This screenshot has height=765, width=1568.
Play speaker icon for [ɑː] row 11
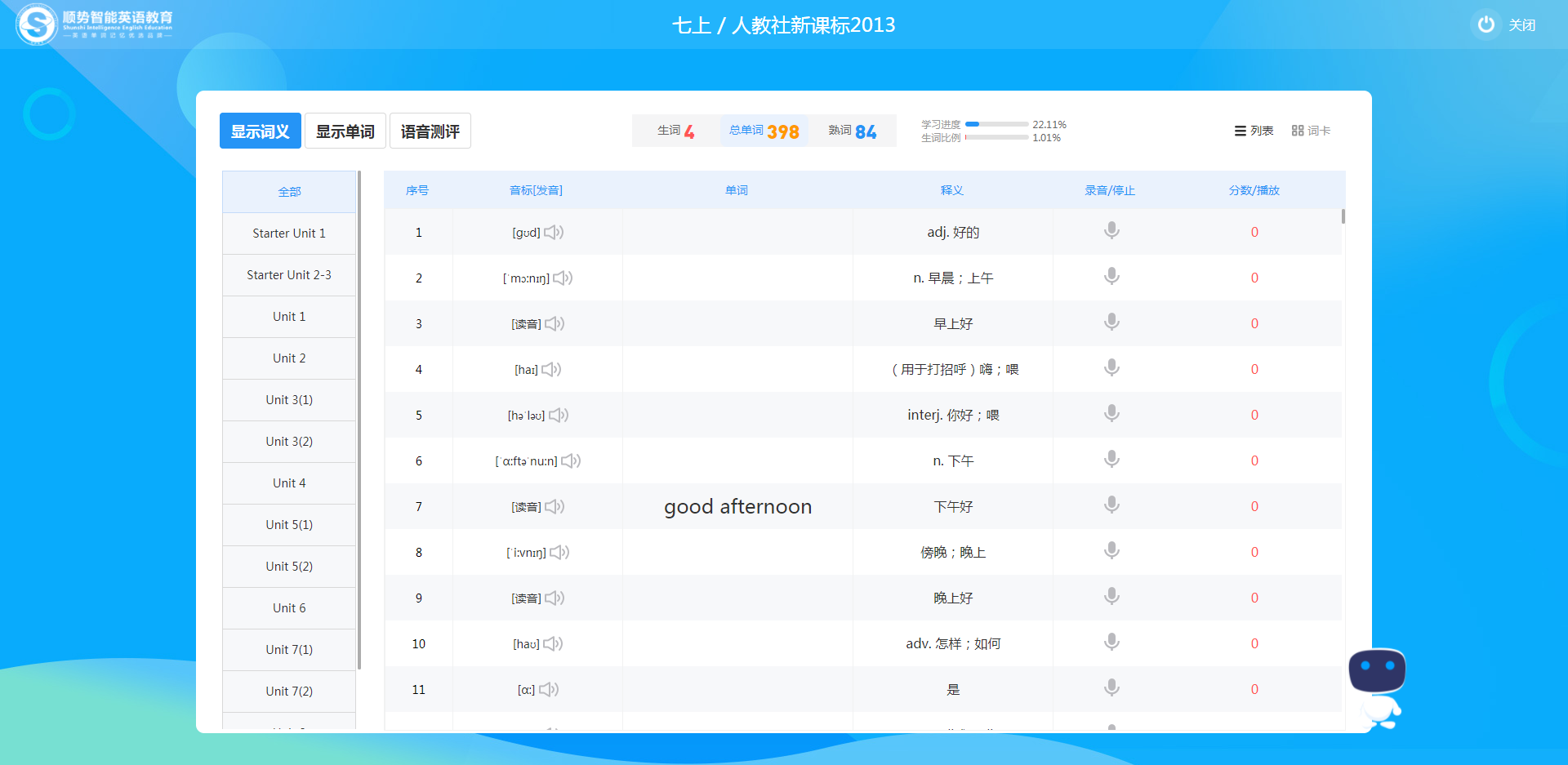tap(549, 690)
